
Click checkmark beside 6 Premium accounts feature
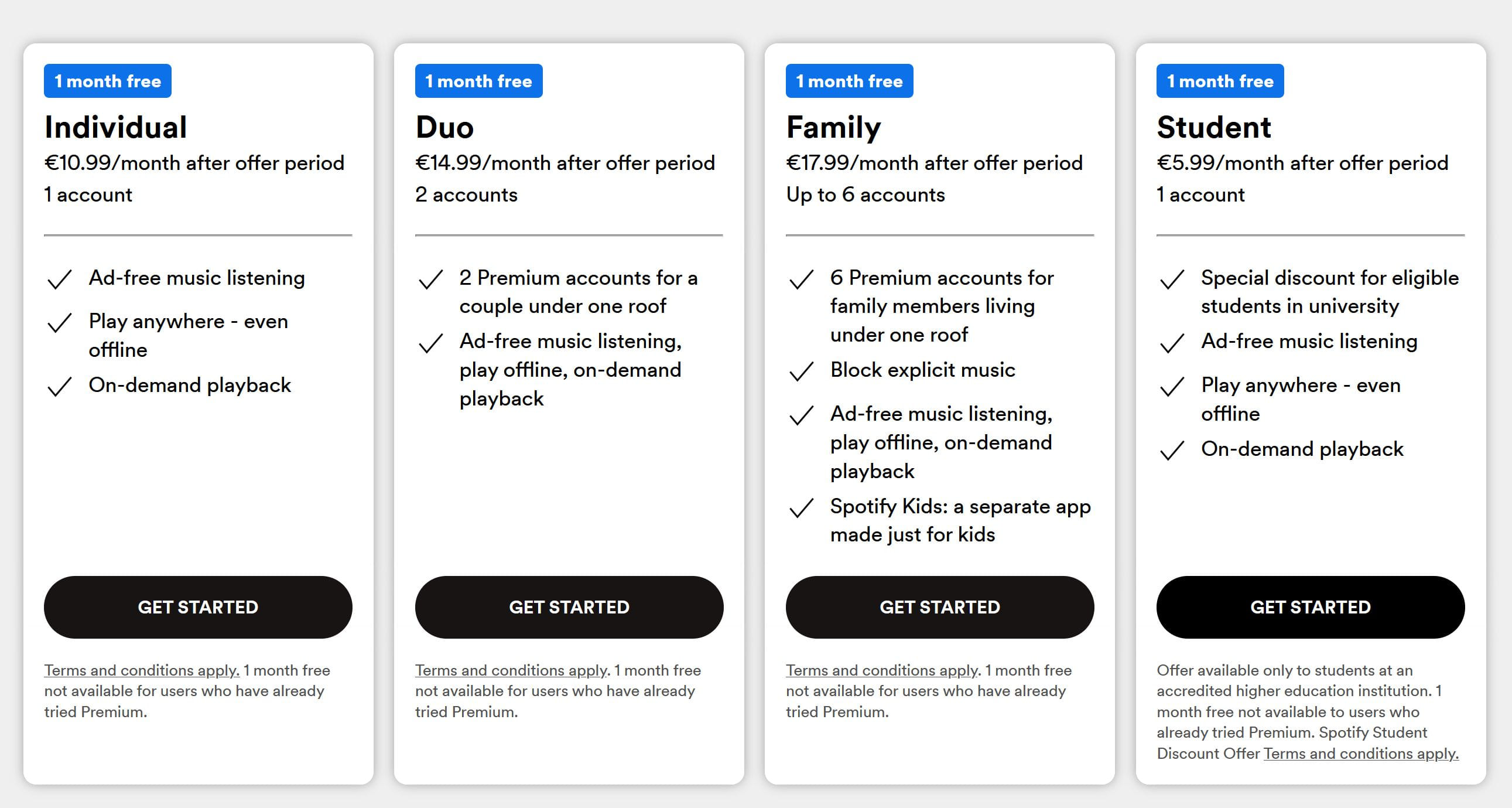(x=801, y=279)
